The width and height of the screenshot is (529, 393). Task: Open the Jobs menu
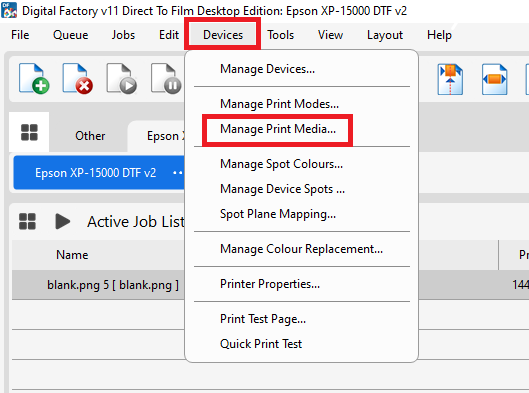pyautogui.click(x=123, y=35)
